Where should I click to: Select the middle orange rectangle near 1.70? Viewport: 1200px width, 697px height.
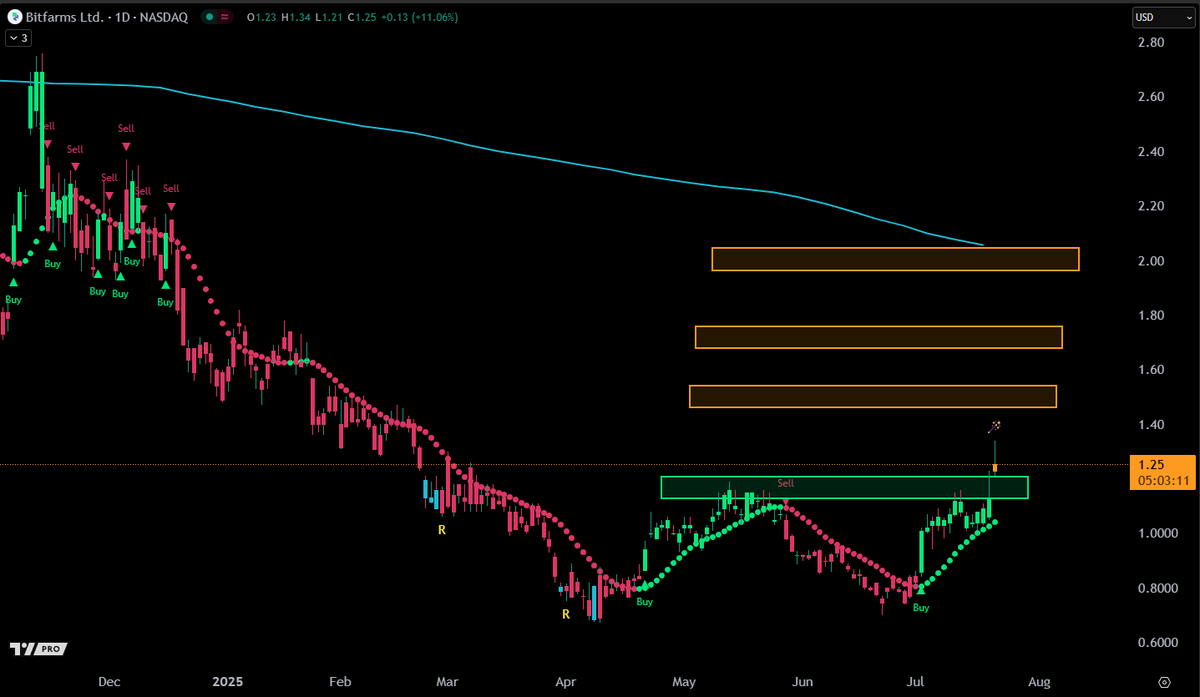tap(878, 337)
